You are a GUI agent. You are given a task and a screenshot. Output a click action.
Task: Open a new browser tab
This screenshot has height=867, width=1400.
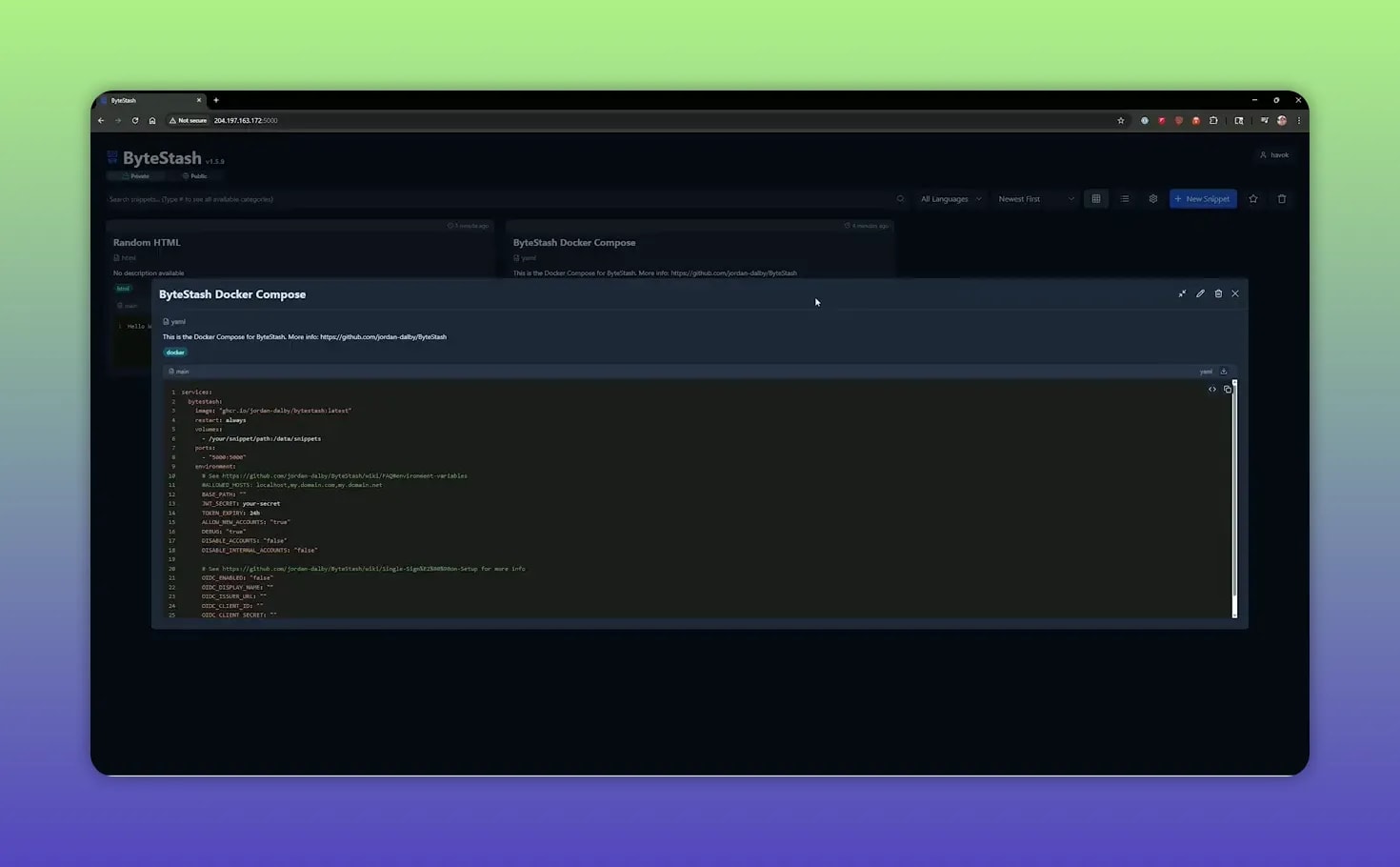click(216, 100)
